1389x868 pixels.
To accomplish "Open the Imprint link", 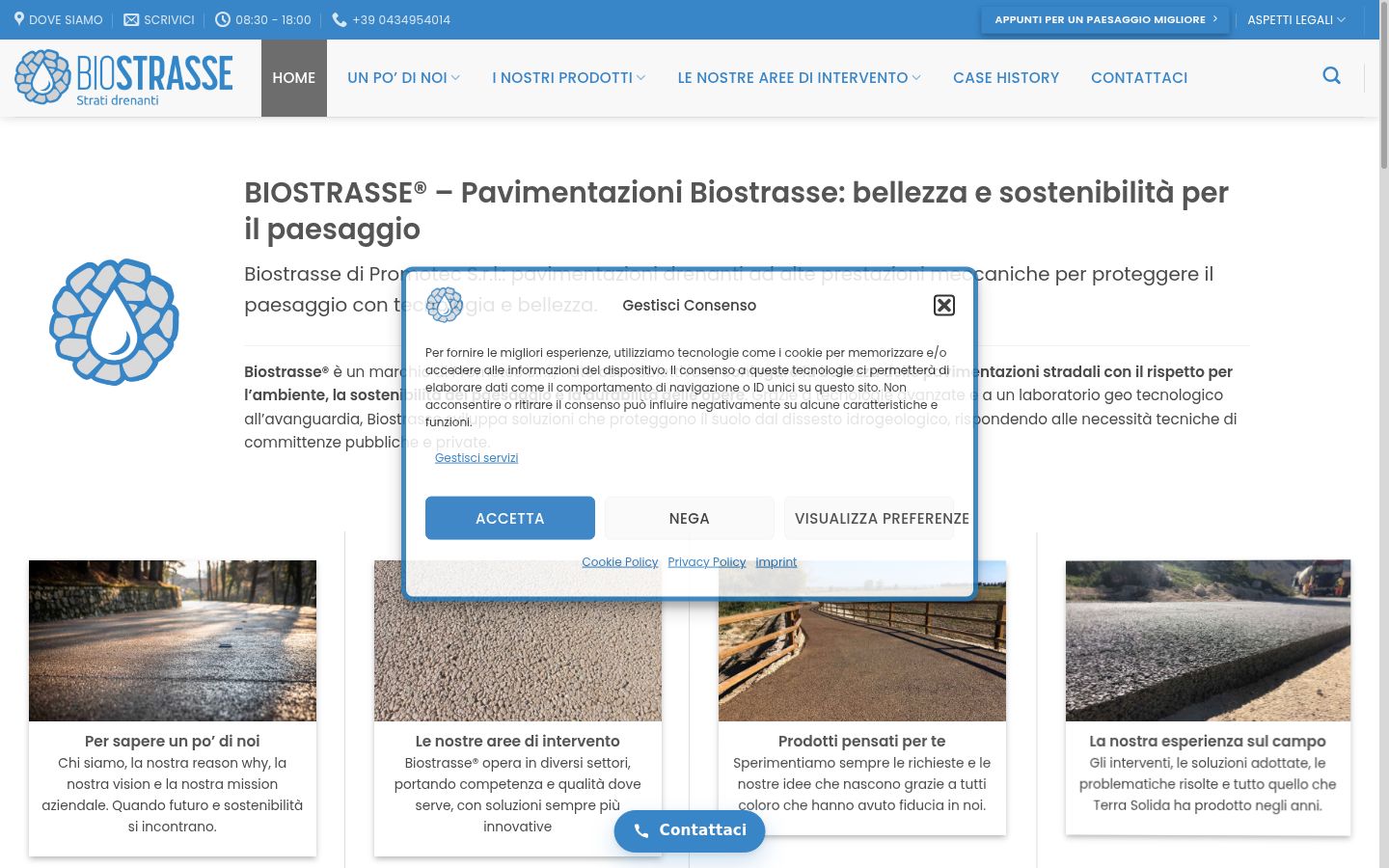I will (x=776, y=561).
